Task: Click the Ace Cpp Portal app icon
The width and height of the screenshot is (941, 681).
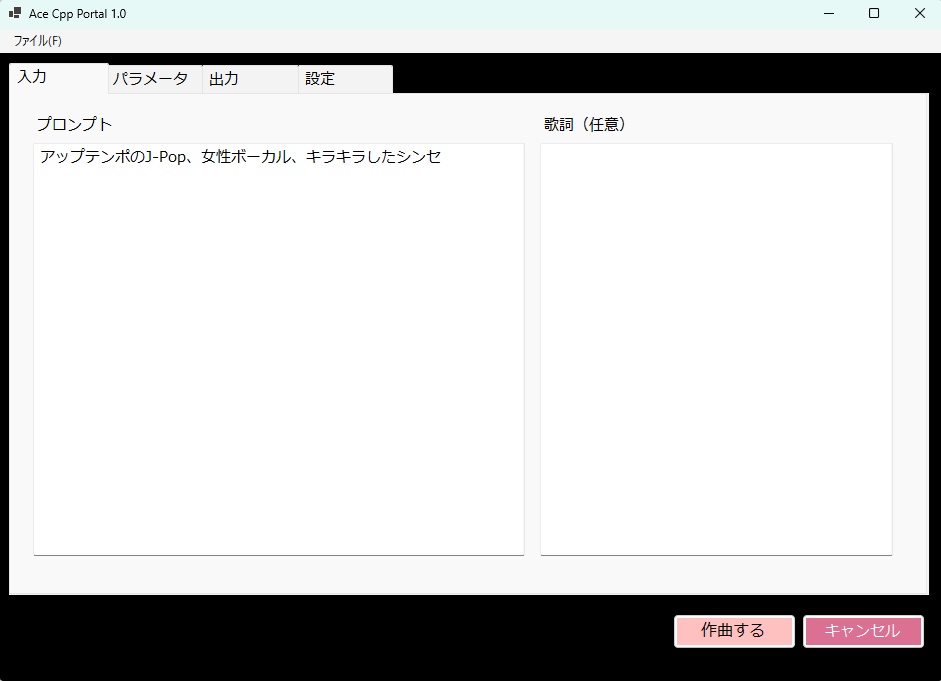Action: click(x=13, y=13)
